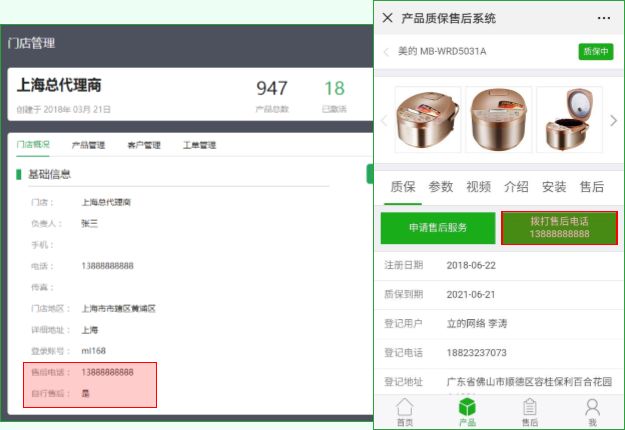Select the first rice cooker thumbnail

[x=428, y=119]
